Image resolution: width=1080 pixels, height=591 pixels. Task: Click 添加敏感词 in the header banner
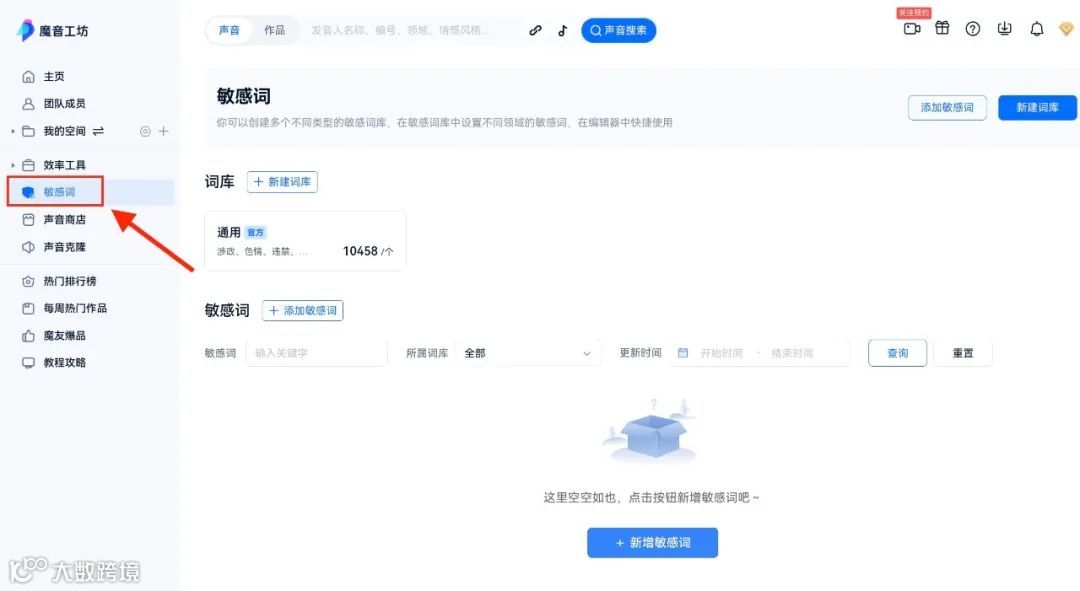click(947, 107)
